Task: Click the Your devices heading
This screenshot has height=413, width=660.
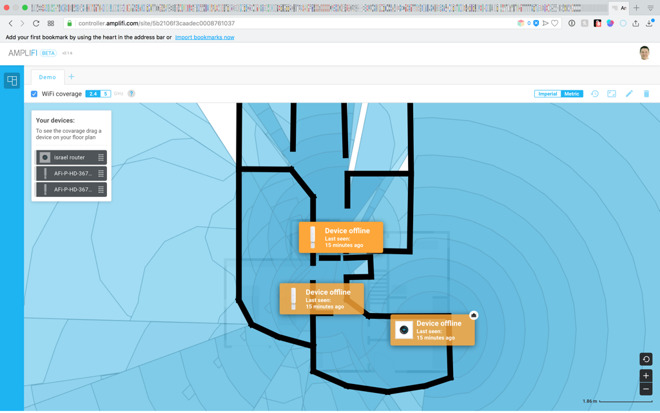Action: click(55, 120)
